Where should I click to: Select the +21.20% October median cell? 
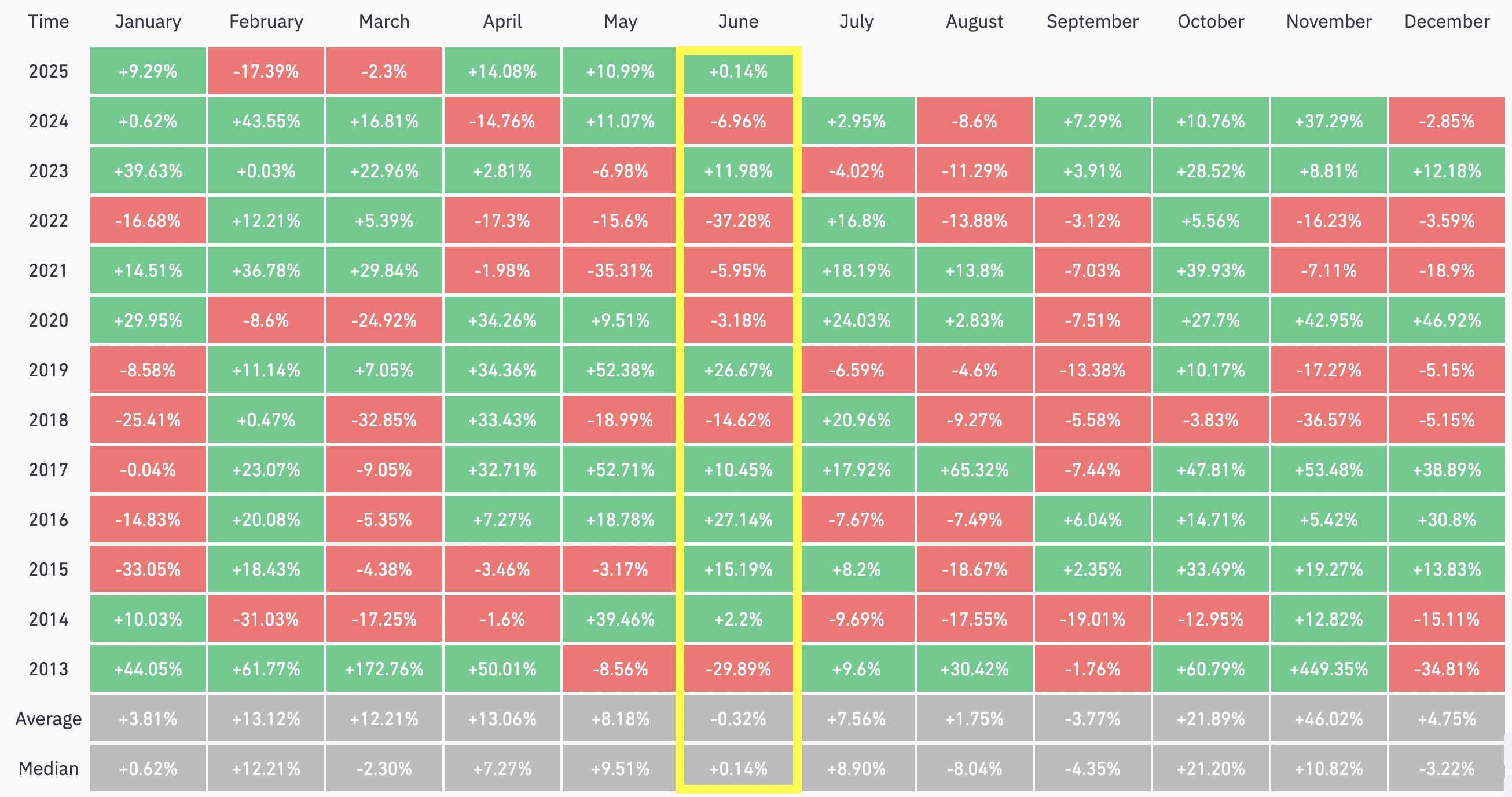point(1210,769)
